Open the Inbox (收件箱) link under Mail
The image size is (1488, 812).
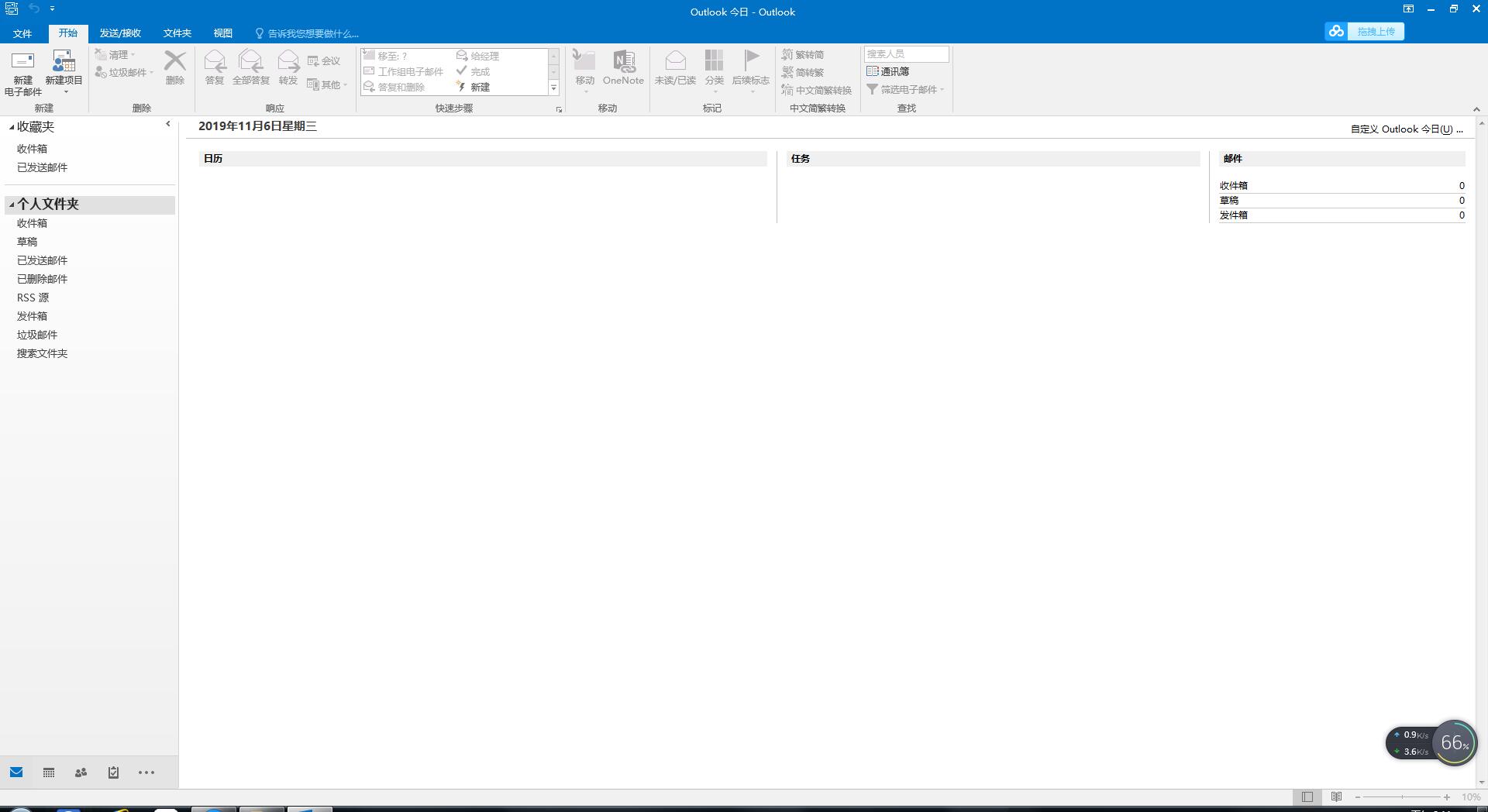tap(1233, 186)
